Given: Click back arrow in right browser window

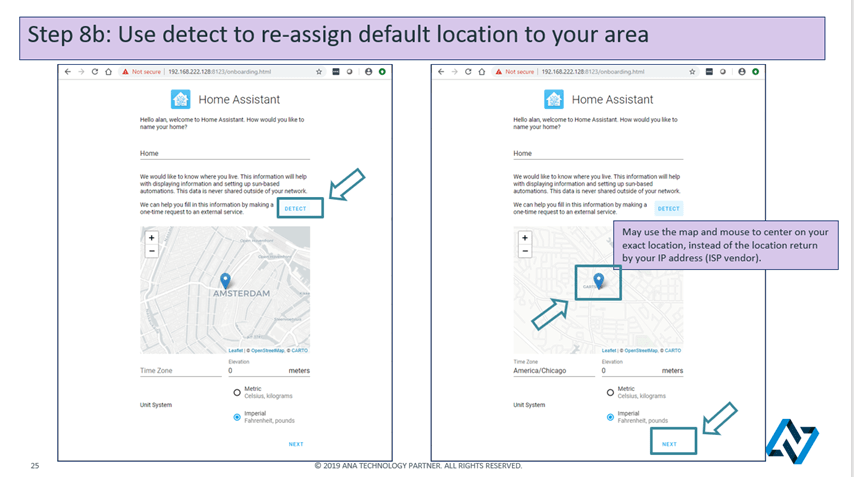Looking at the screenshot, I should point(442,72).
